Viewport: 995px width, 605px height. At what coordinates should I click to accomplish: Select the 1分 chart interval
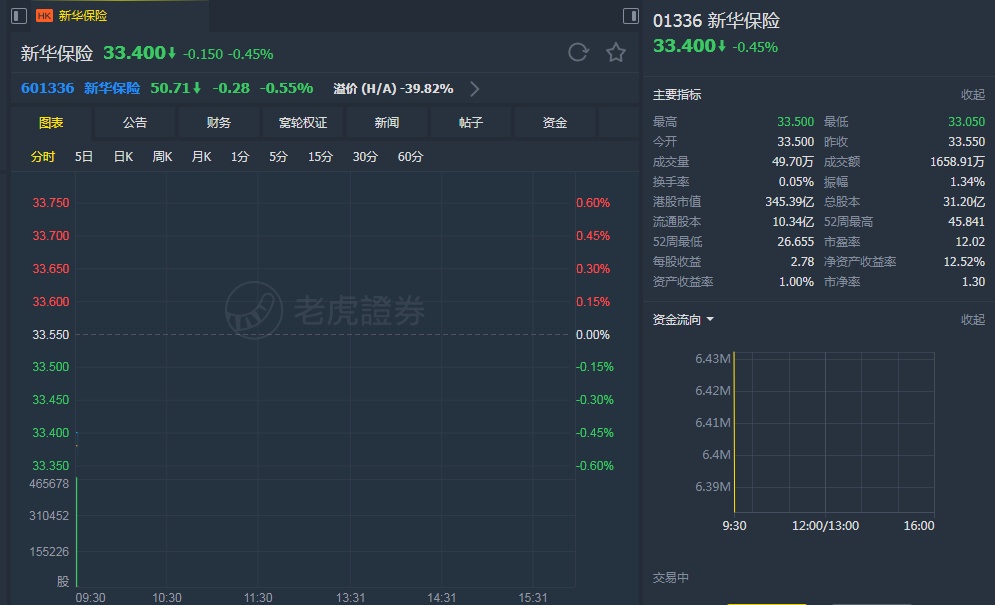(x=240, y=157)
